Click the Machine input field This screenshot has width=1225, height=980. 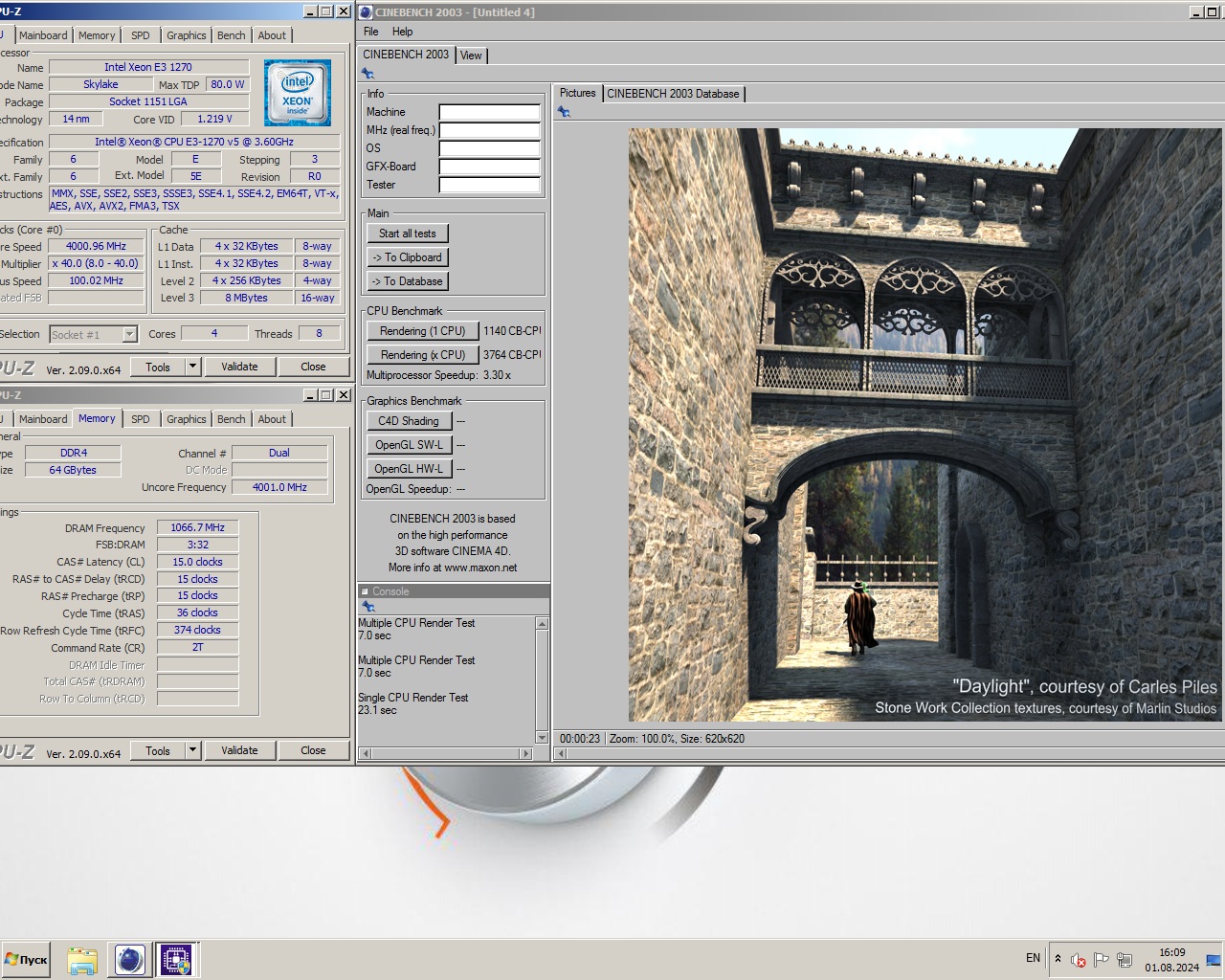coord(489,112)
